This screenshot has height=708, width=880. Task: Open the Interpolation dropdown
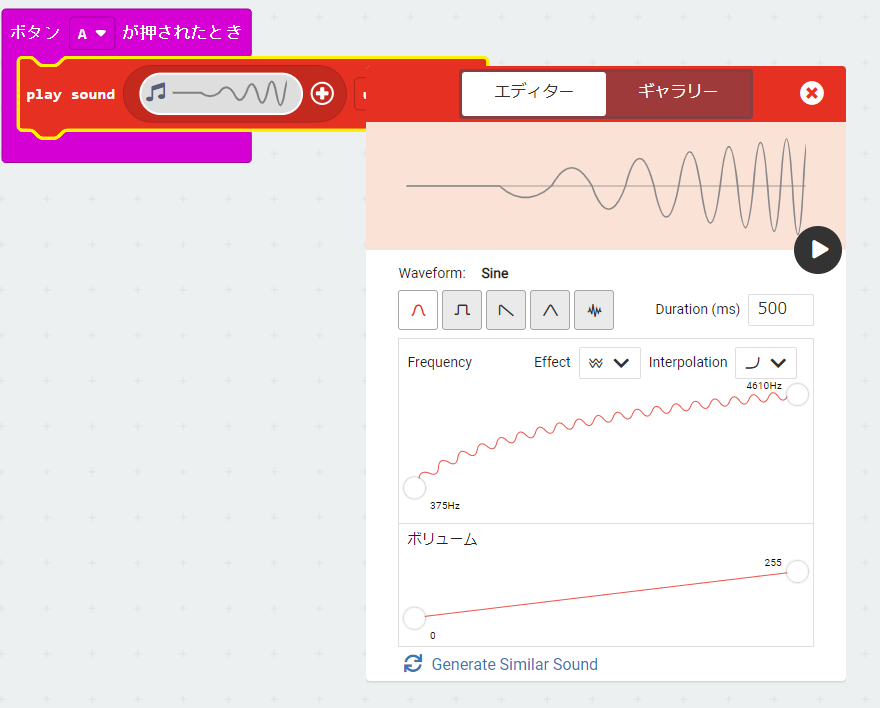[766, 363]
